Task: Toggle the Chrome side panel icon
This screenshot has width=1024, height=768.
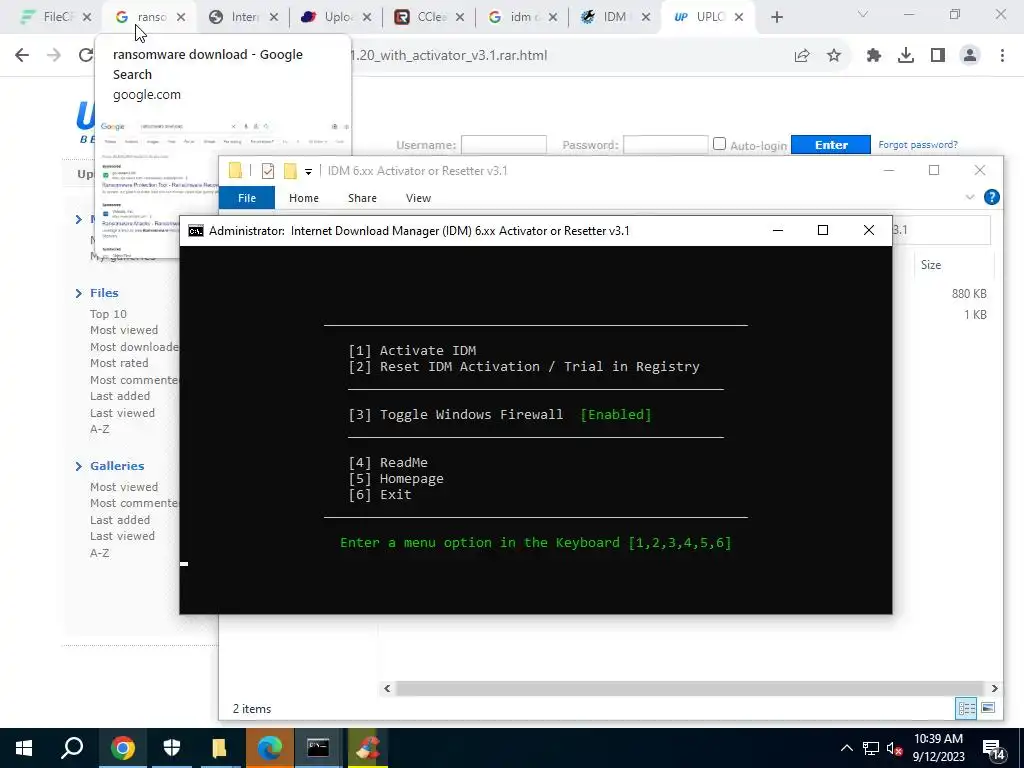Action: click(938, 56)
